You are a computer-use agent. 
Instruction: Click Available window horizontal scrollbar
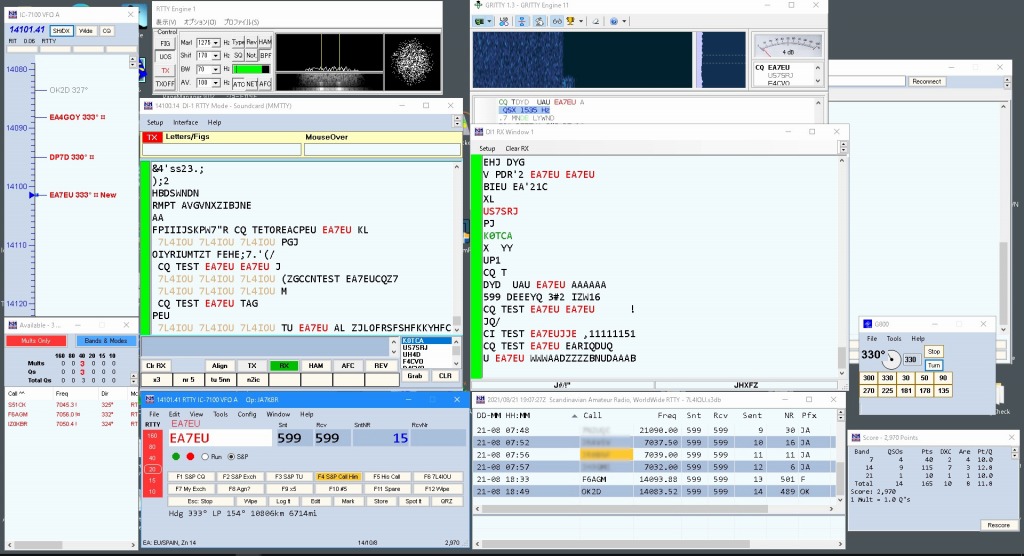coord(71,544)
